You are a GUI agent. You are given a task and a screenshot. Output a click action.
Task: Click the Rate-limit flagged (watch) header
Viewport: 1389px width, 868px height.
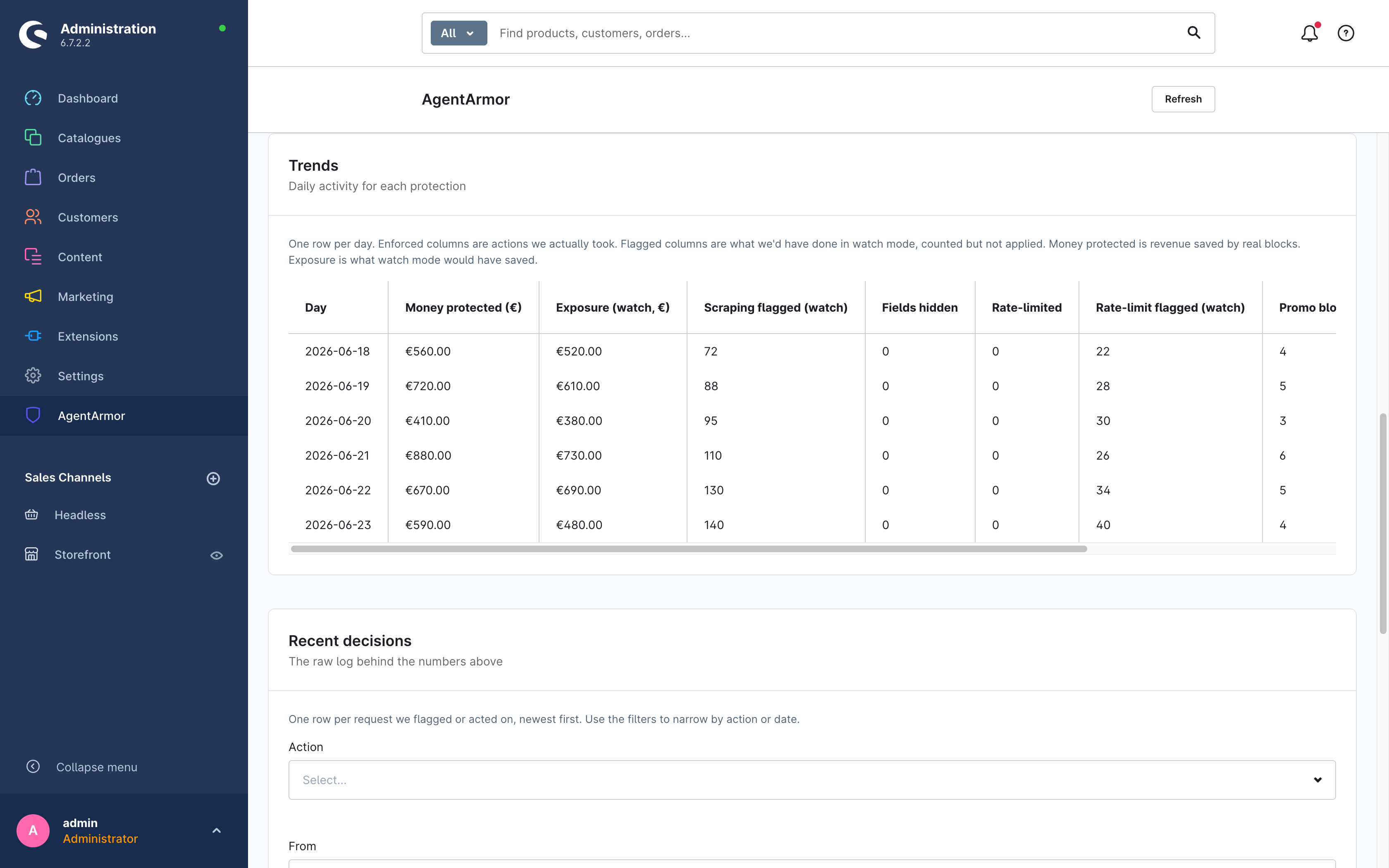[1170, 307]
